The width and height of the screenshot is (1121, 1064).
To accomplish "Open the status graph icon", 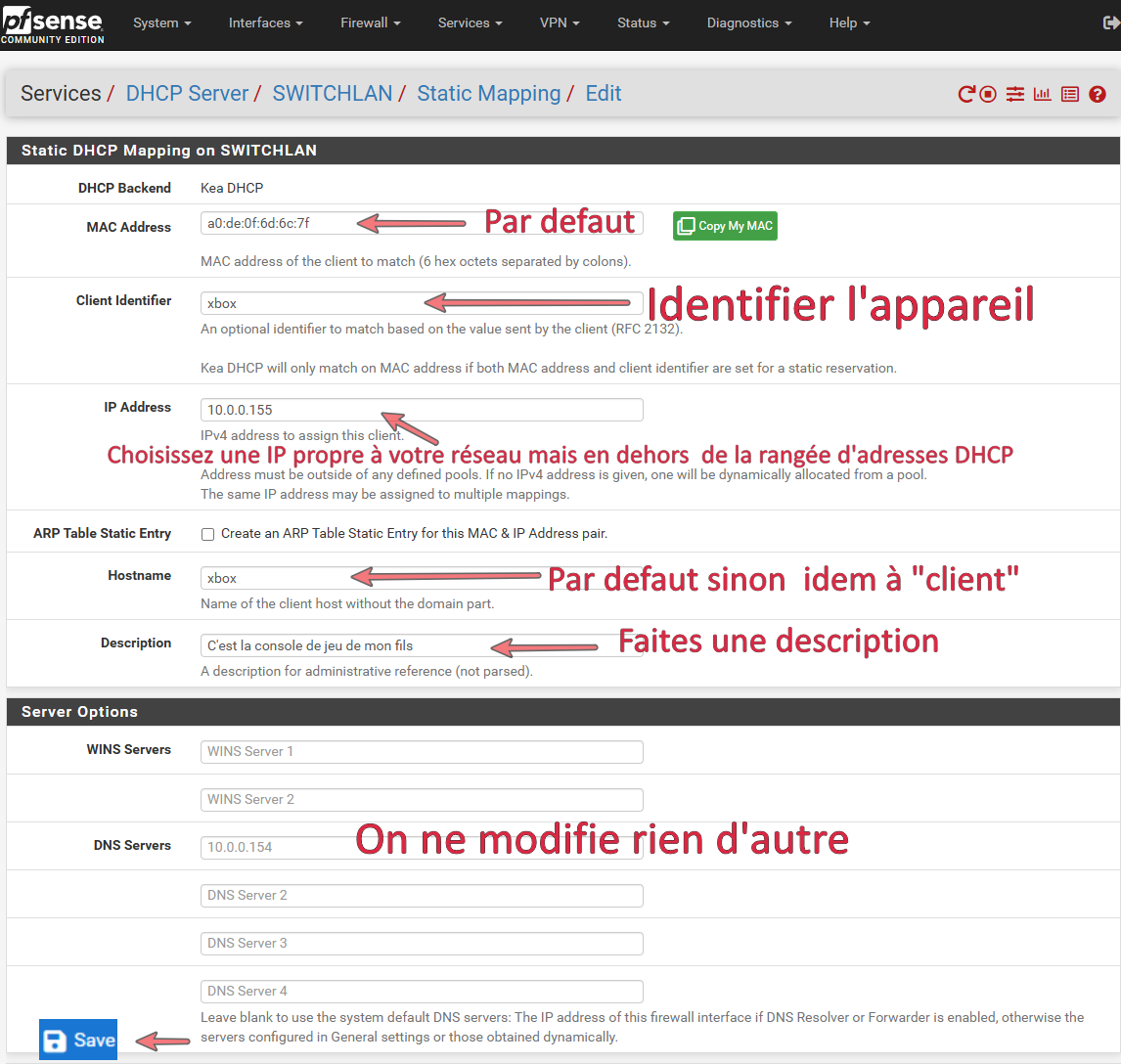I will (x=1042, y=94).
